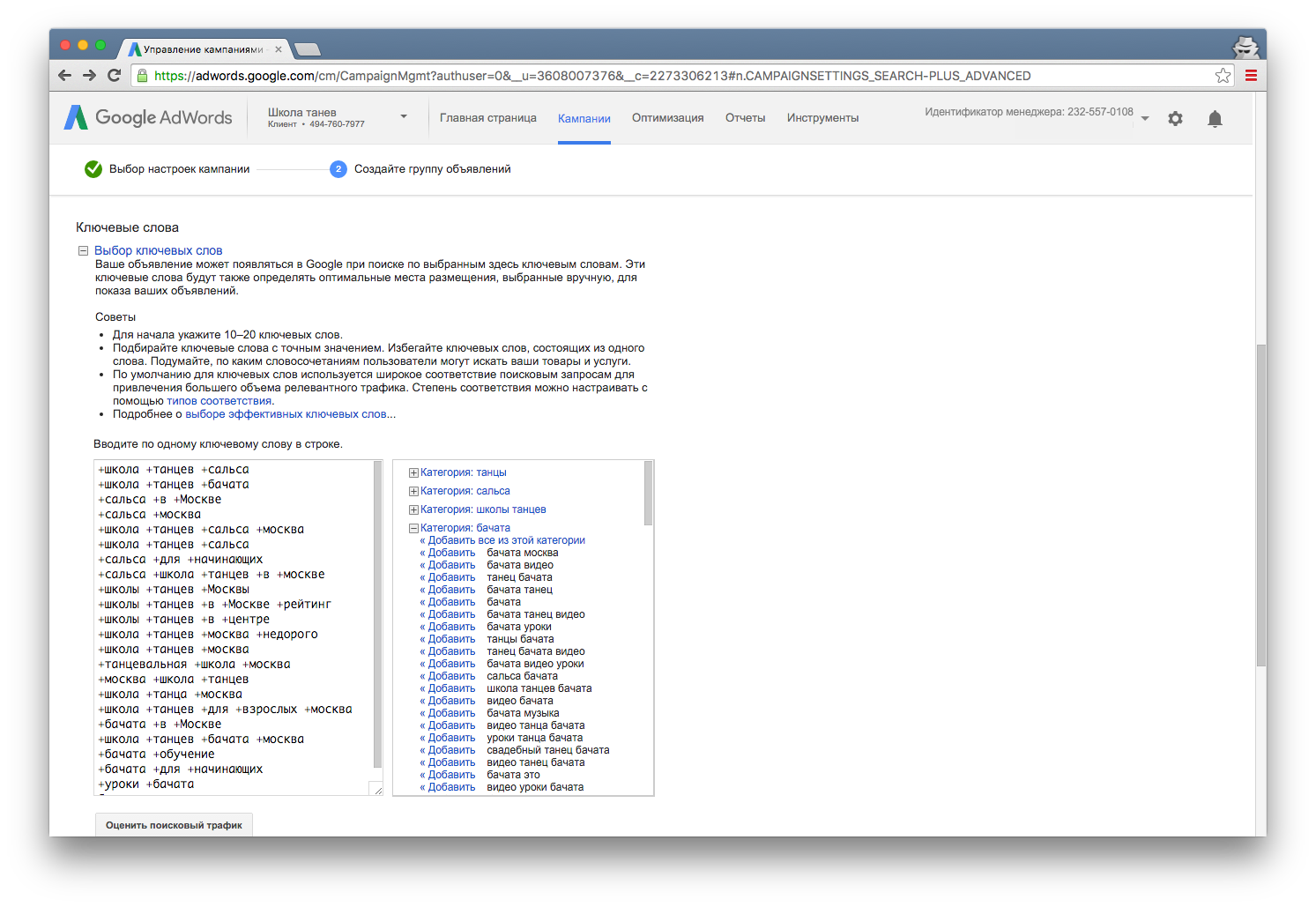Open the Школа танев account dropdown
Screen dimensions: 1316x907
click(x=404, y=116)
